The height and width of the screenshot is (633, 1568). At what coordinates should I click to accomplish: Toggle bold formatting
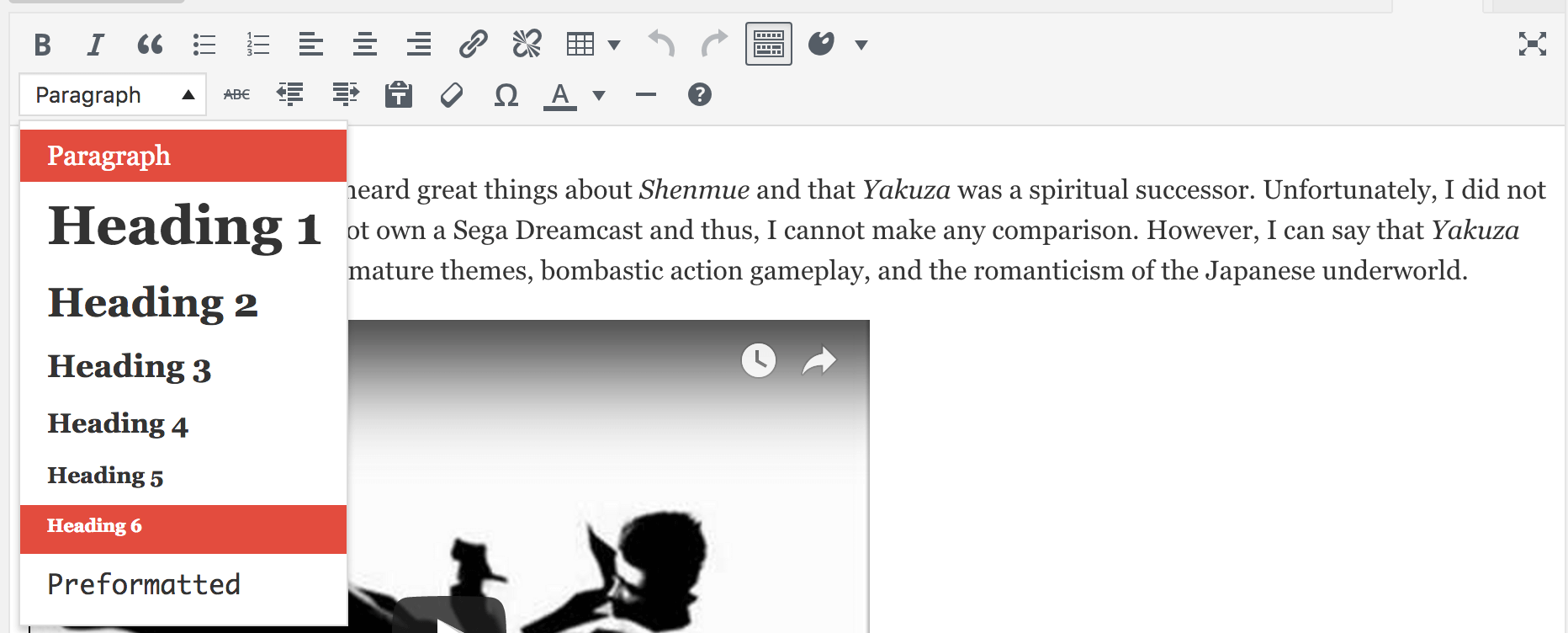pyautogui.click(x=42, y=44)
